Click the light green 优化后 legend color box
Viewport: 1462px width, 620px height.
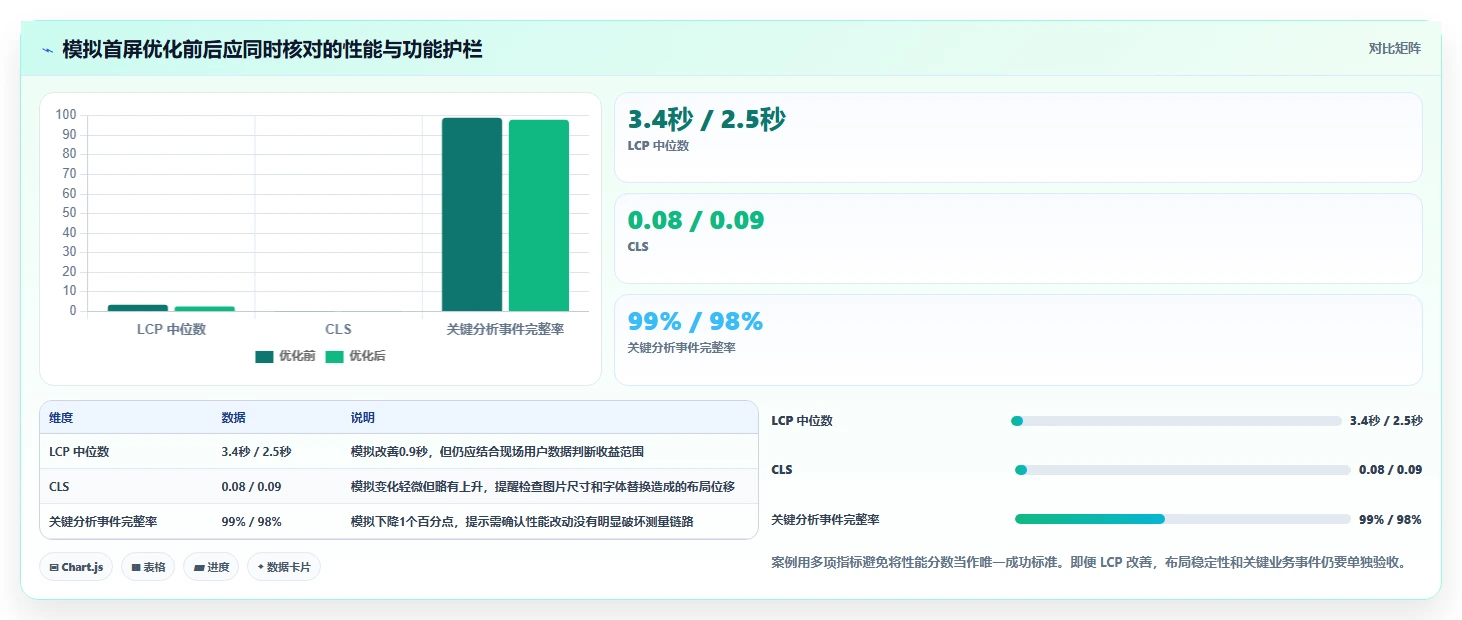click(334, 357)
